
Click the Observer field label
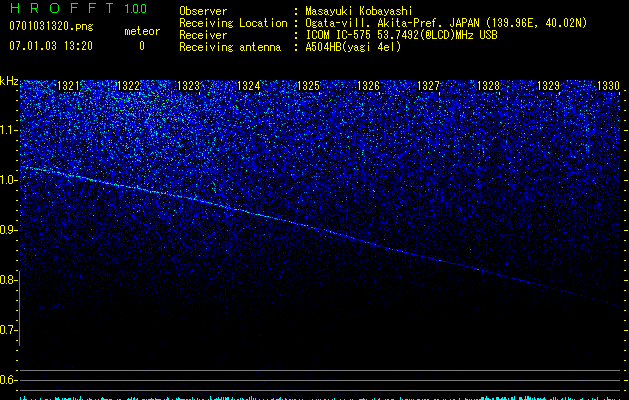click(x=203, y=11)
